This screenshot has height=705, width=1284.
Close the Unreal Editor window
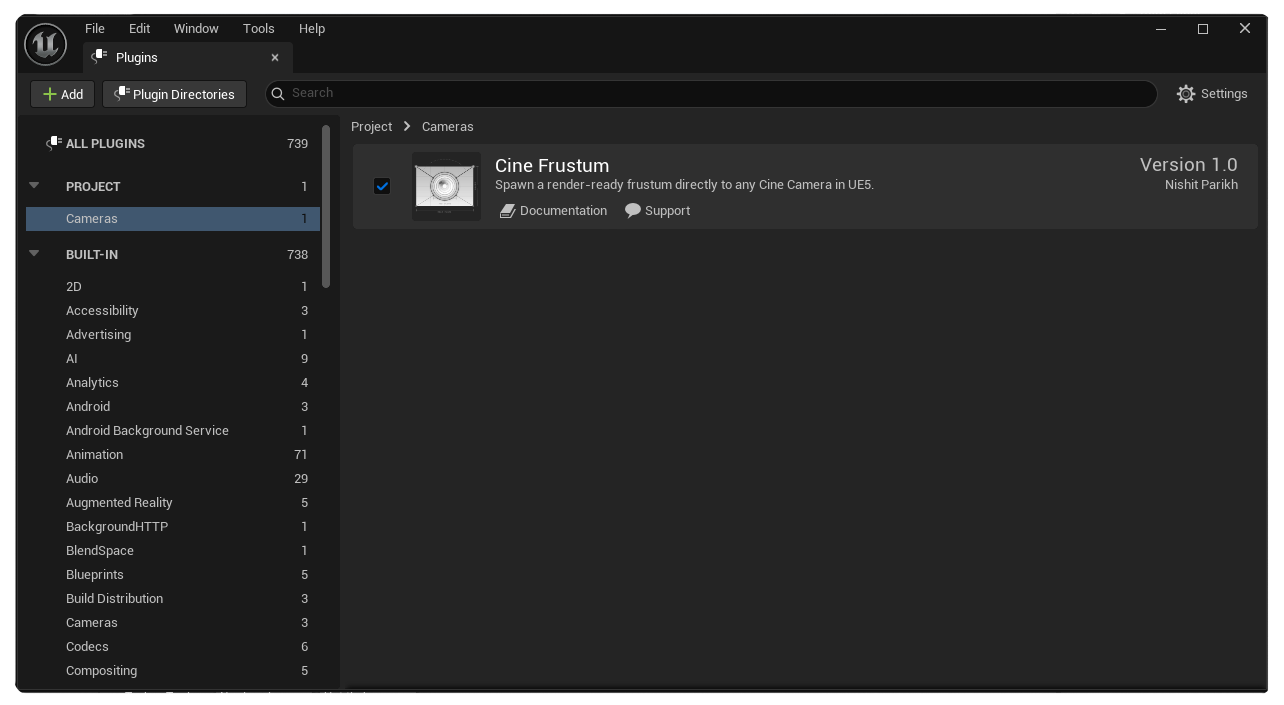click(1245, 29)
